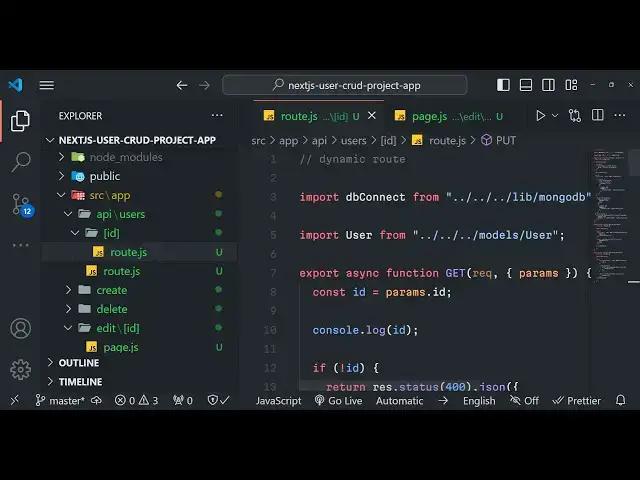Collapse the edit\[id] folder
Viewport: 640px width, 480px height.
(x=68, y=328)
